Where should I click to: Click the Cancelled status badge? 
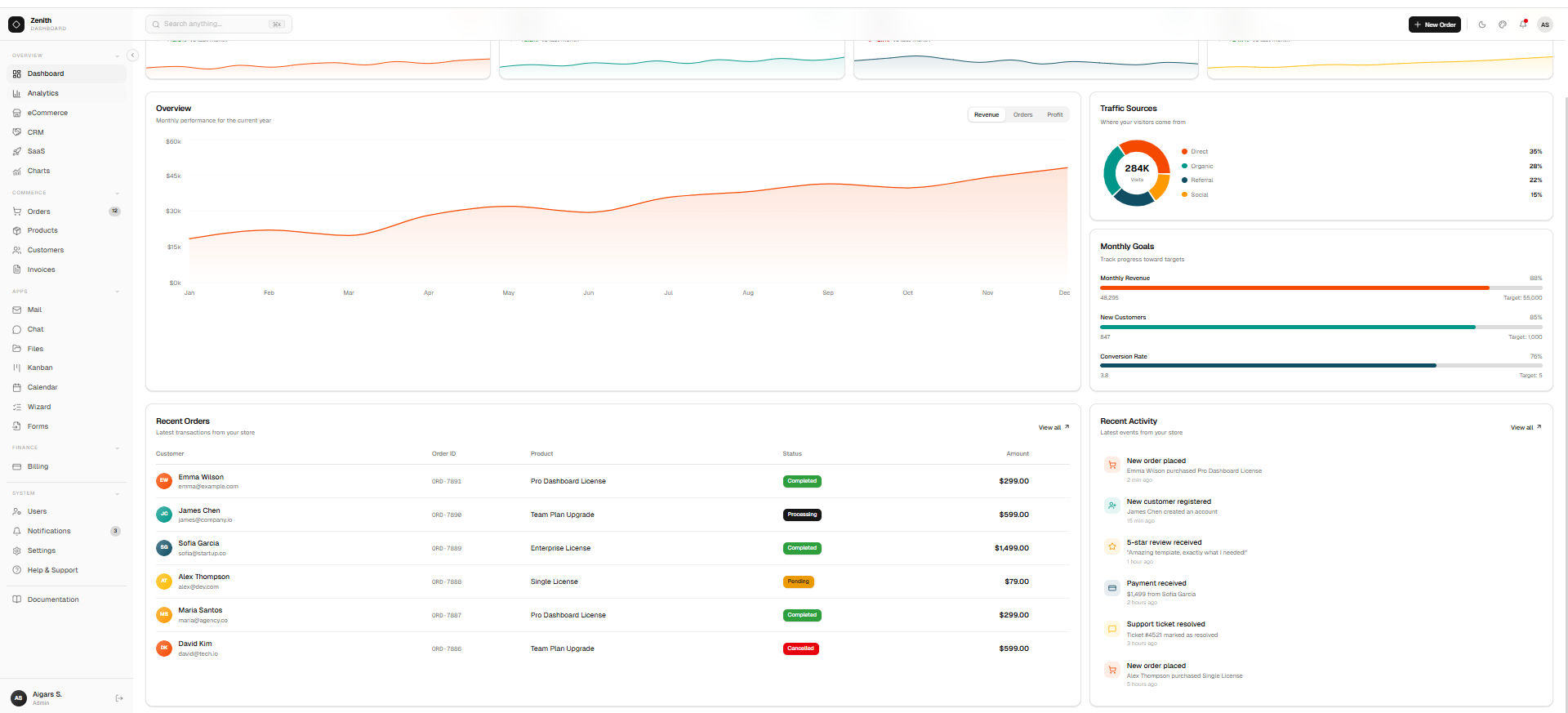(800, 648)
